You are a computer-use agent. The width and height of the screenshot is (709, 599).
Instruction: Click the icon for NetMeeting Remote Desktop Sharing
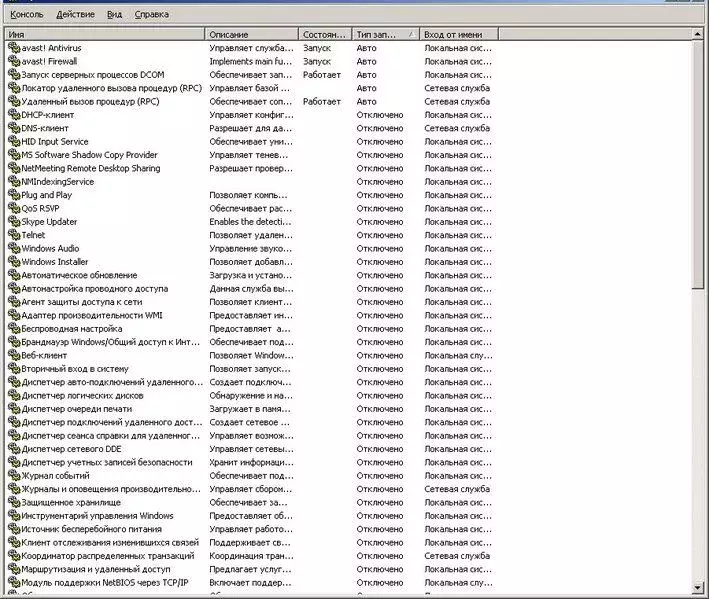click(14, 168)
